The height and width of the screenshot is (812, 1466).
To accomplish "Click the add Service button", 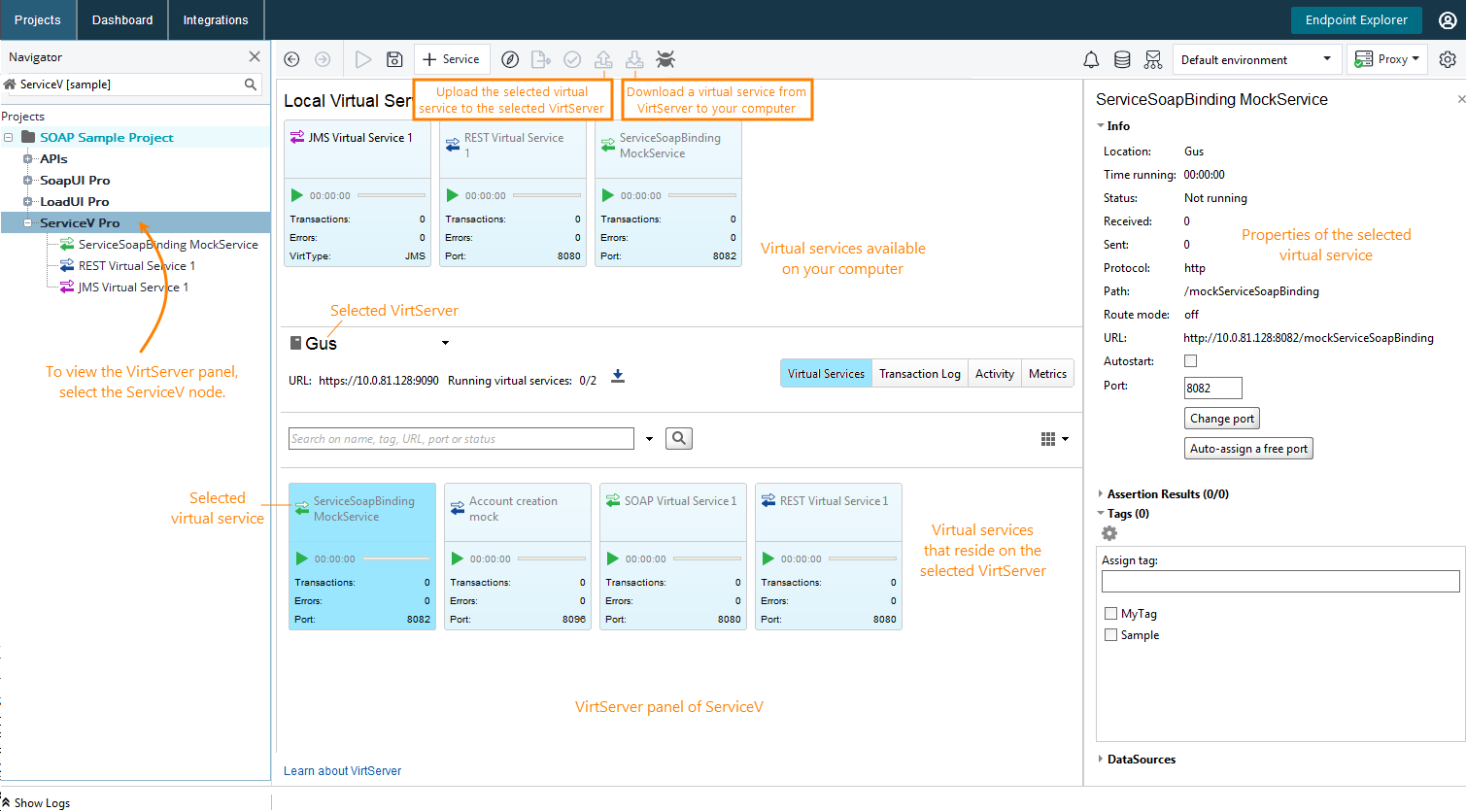I will point(452,59).
